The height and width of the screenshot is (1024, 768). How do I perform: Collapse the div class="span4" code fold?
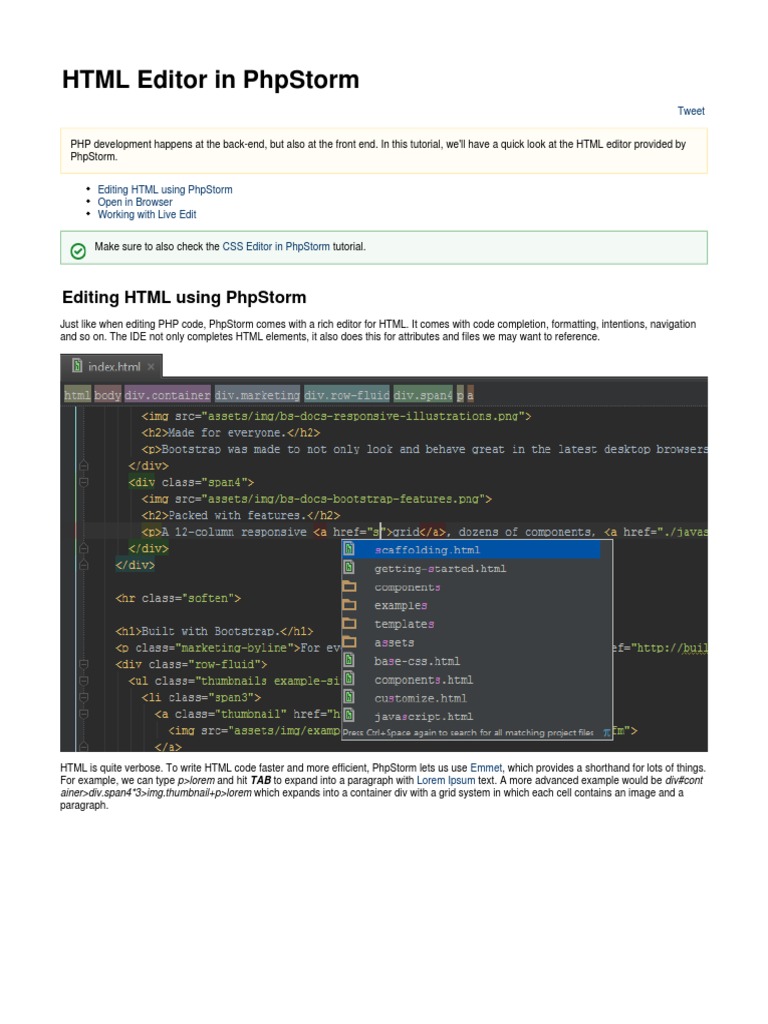pos(84,482)
